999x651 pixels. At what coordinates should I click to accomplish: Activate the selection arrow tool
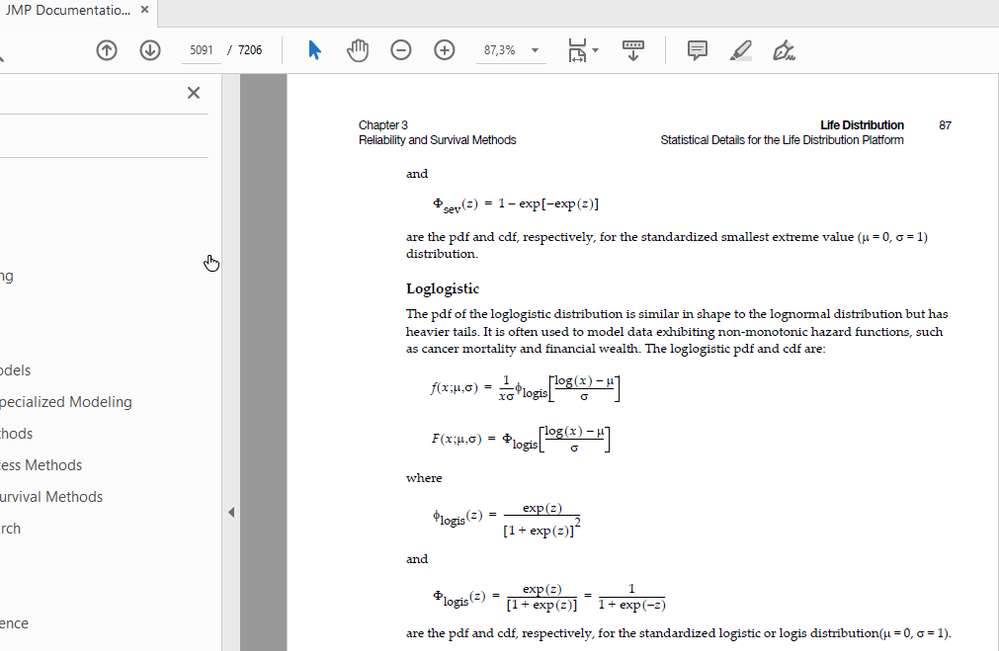click(314, 50)
